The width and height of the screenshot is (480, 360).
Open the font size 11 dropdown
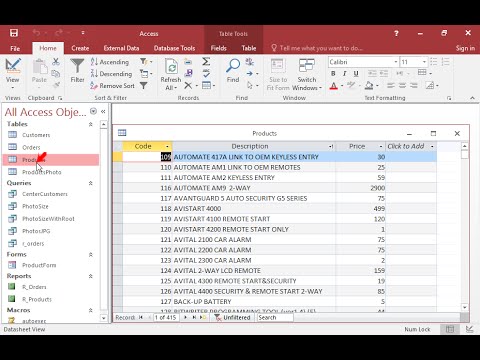pyautogui.click(x=424, y=62)
